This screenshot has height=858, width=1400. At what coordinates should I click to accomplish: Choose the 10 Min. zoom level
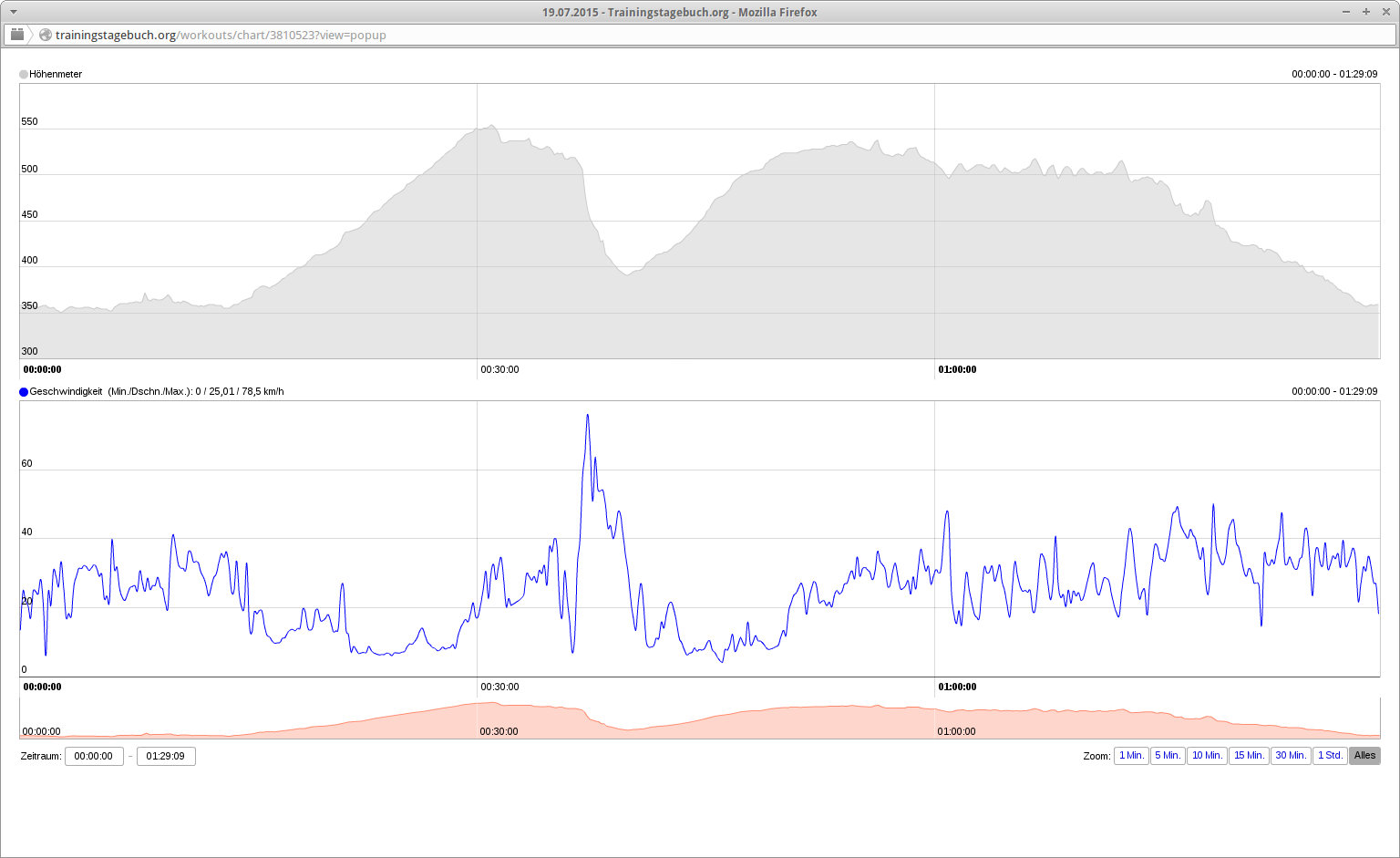pos(1207,756)
